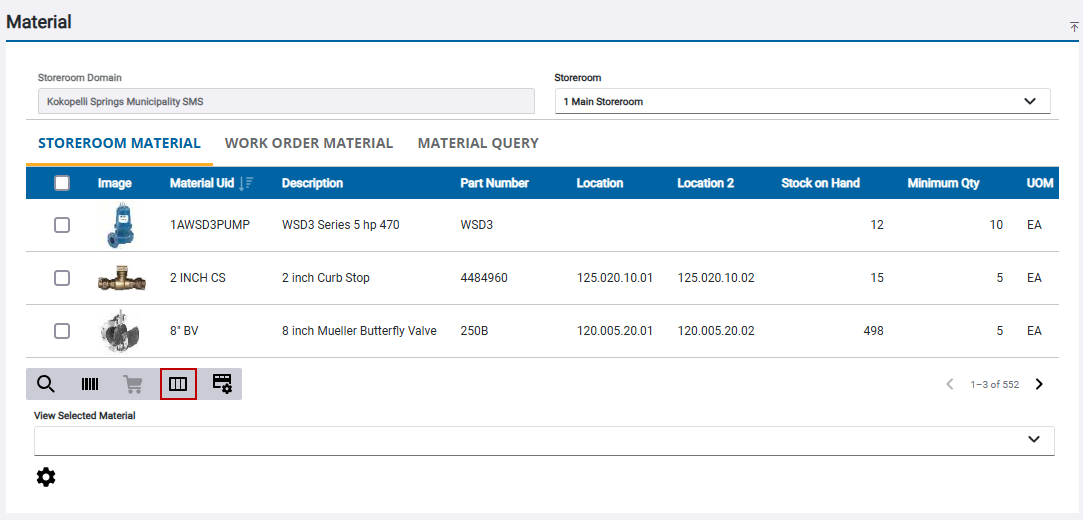1083x520 pixels.
Task: Open the column chooser icon
Action: [x=178, y=384]
